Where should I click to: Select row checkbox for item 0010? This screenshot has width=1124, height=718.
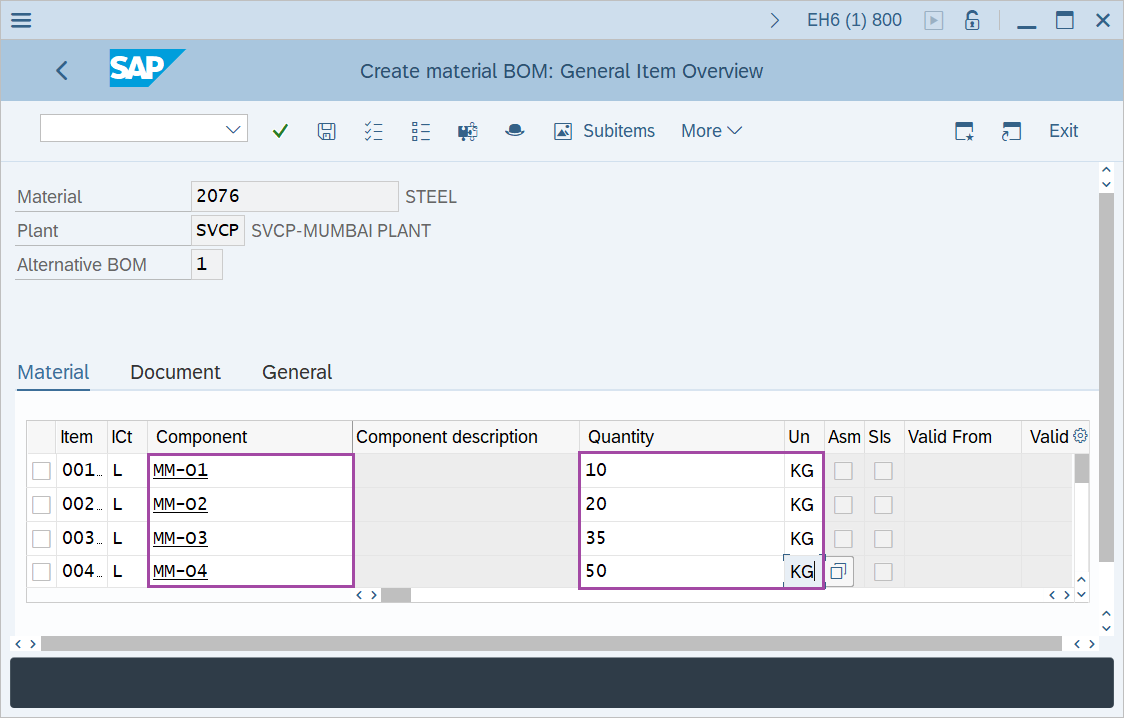click(x=41, y=471)
